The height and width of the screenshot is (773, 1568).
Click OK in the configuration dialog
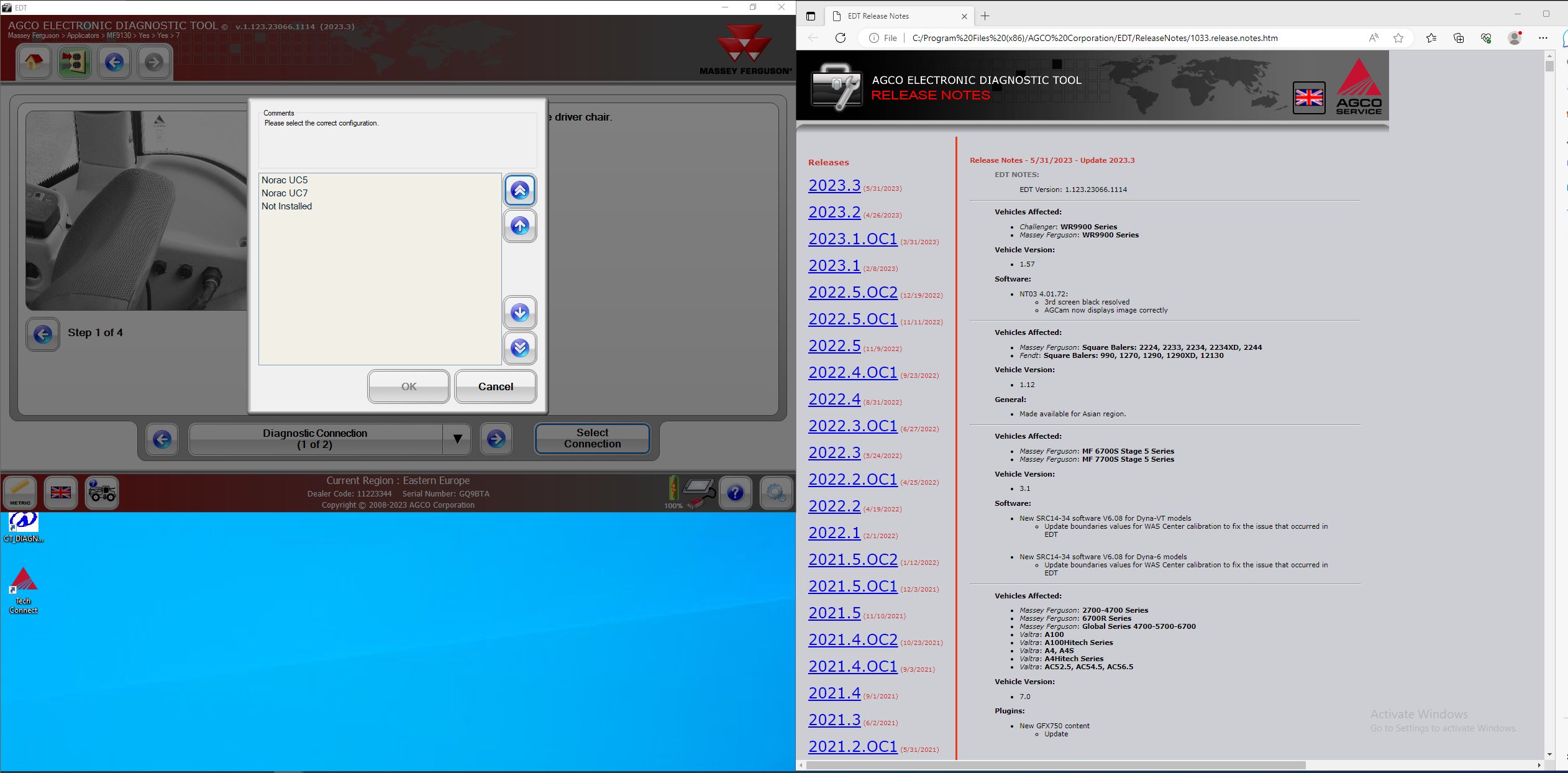[408, 386]
